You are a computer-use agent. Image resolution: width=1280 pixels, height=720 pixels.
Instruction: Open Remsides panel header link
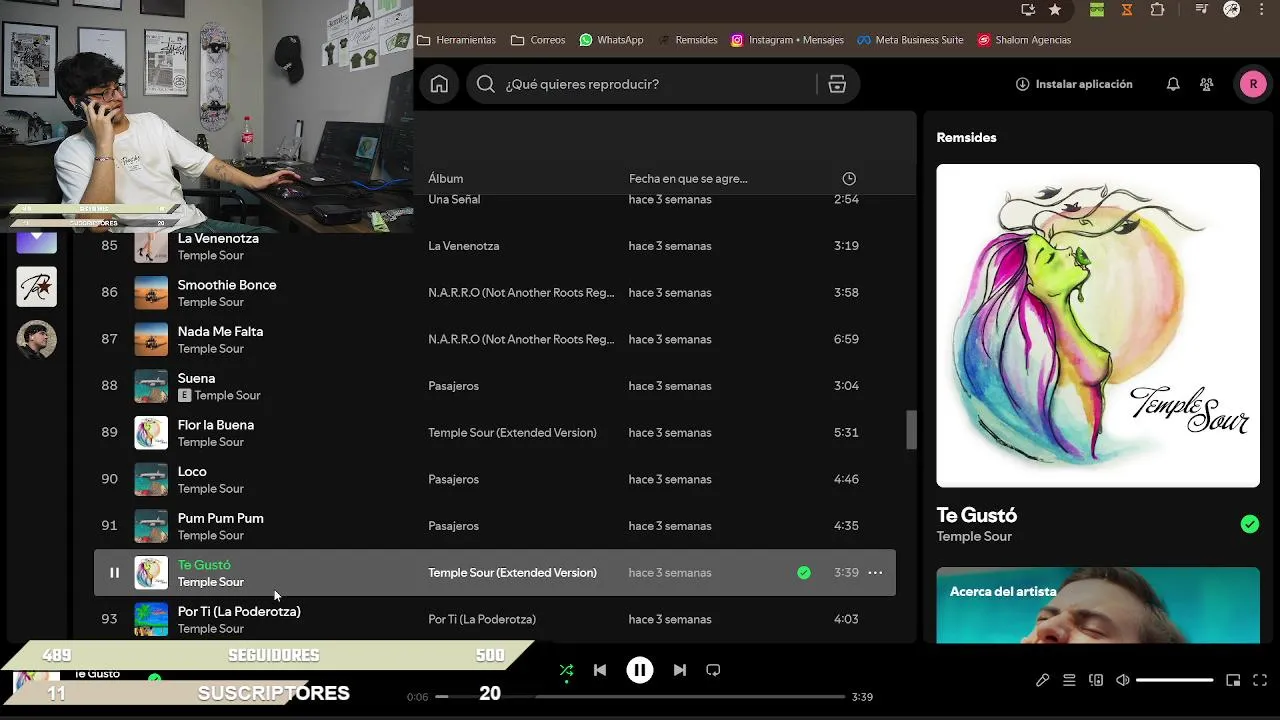click(x=967, y=138)
